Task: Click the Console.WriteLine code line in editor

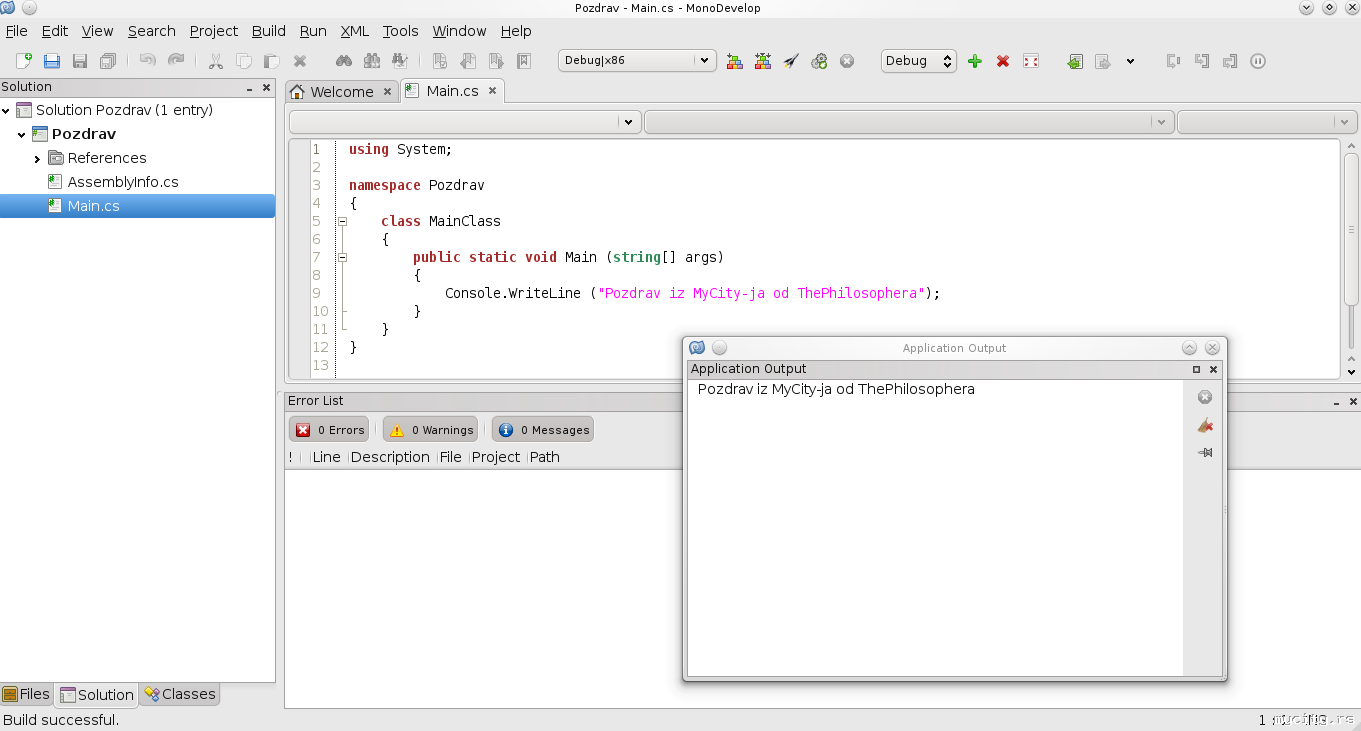Action: point(693,293)
